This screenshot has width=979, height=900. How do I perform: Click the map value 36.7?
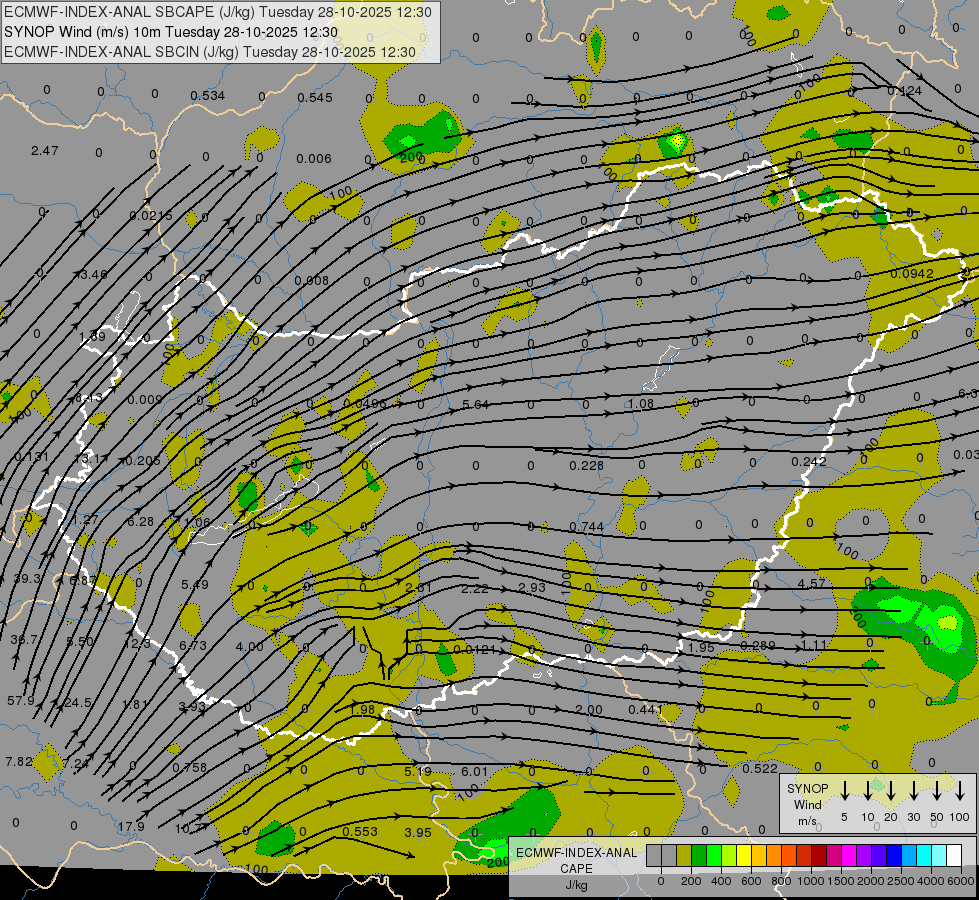click(x=24, y=640)
